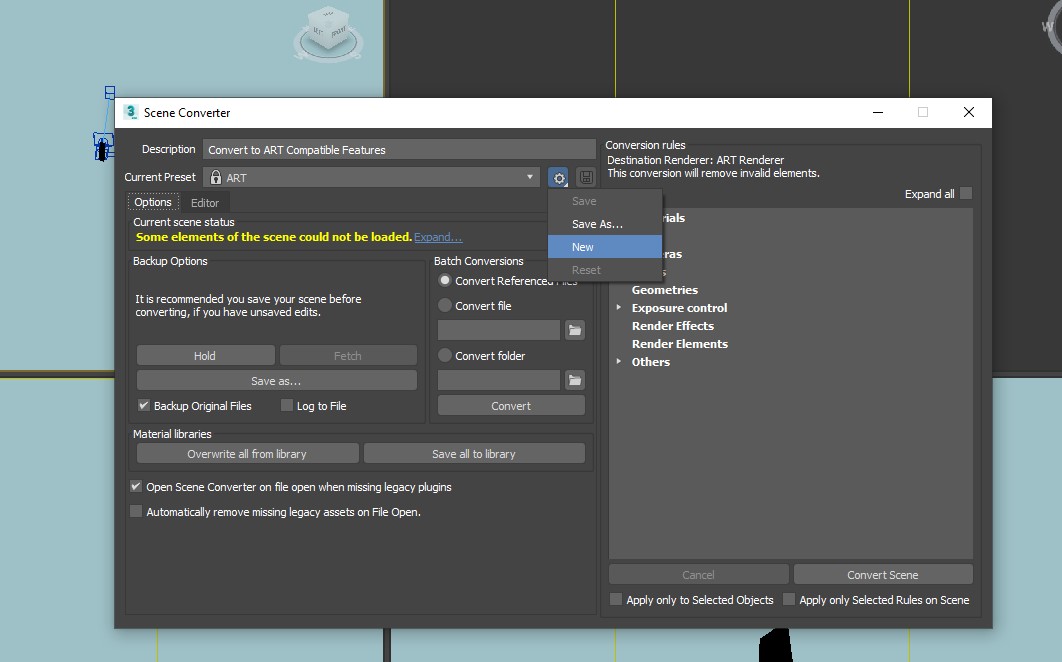Click the folder icon beside Convert file
This screenshot has height=662, width=1062.
574,330
